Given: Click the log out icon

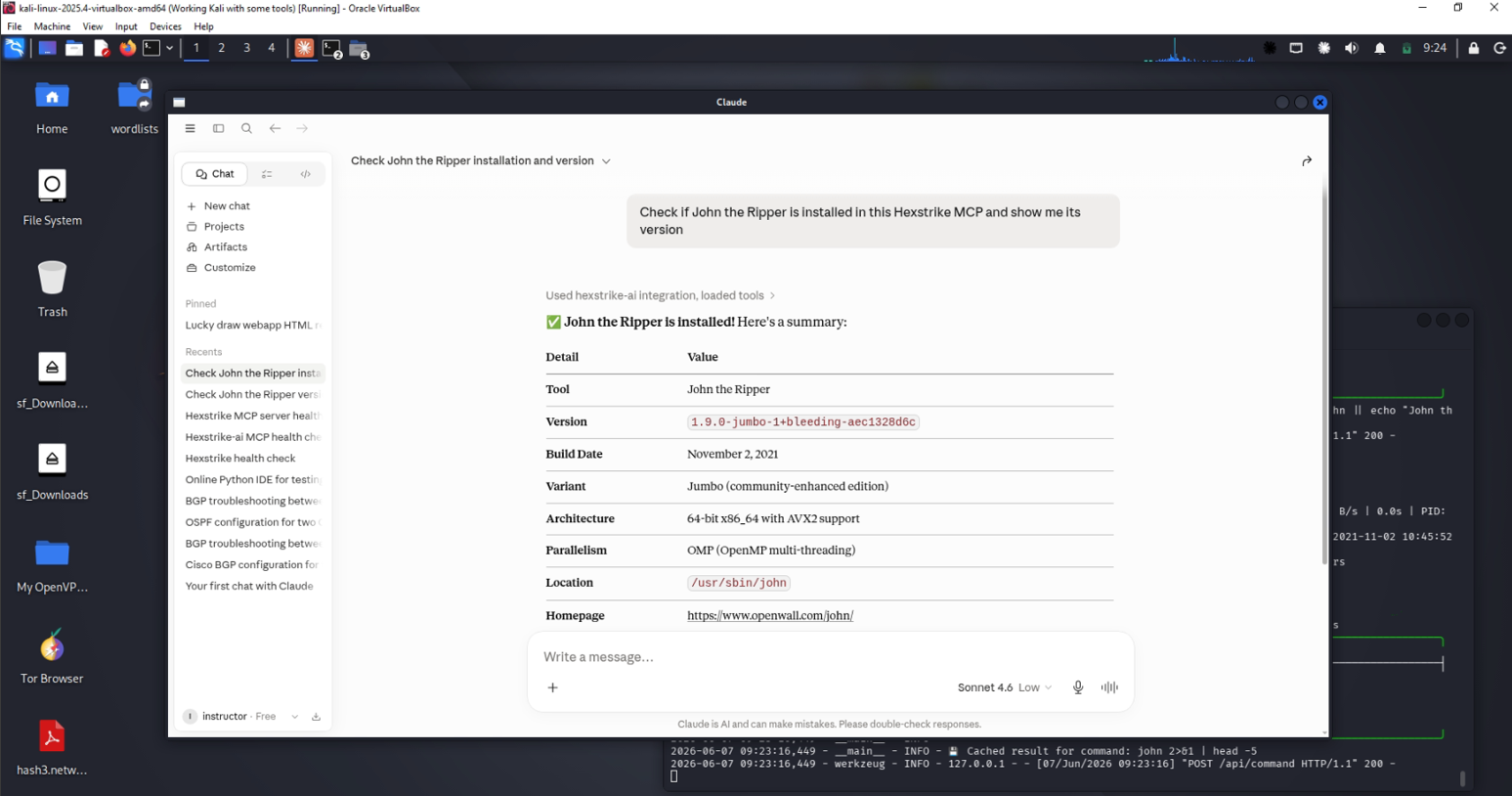Looking at the screenshot, I should [1500, 48].
